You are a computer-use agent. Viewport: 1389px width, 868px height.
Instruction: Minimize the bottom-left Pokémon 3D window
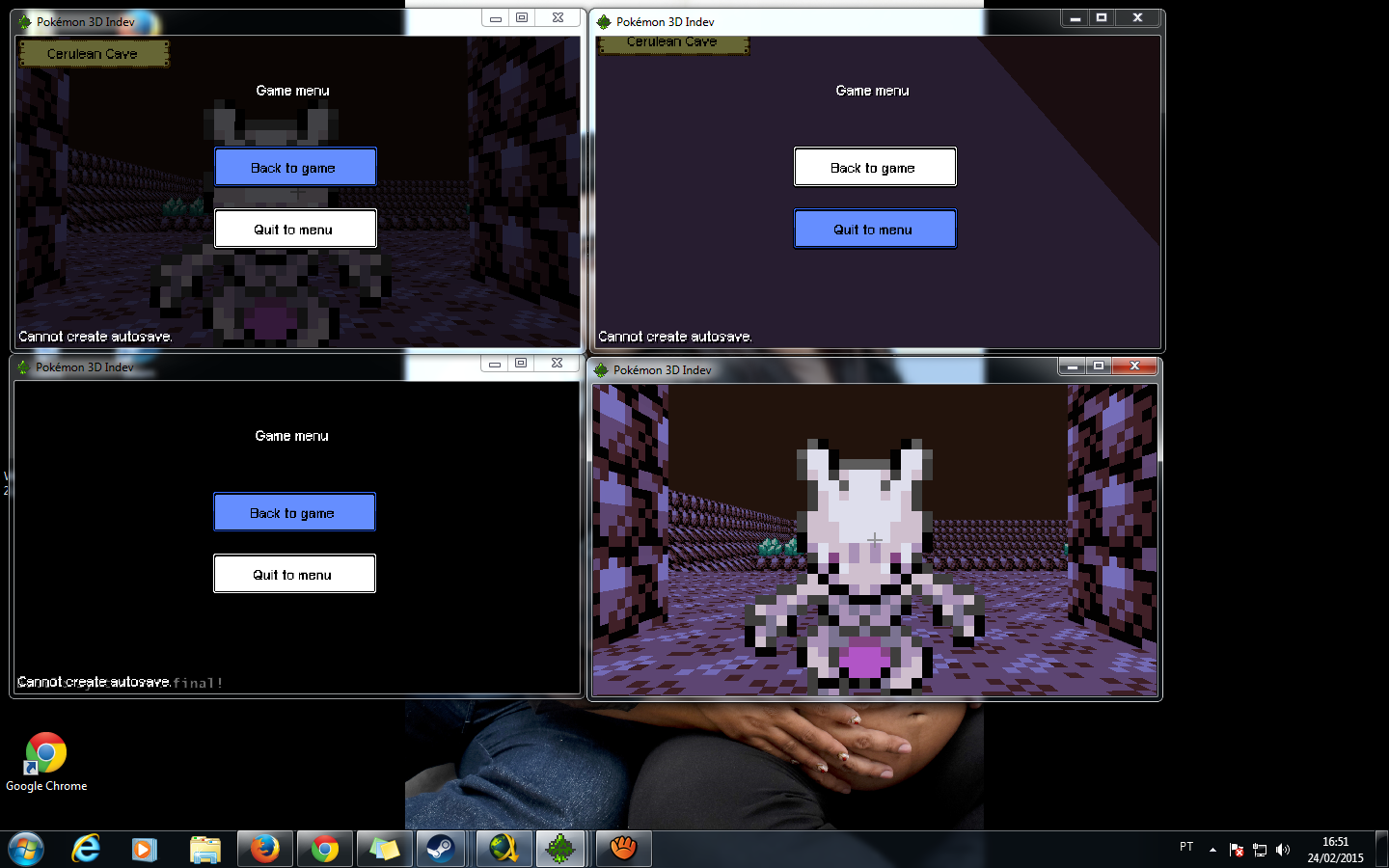[494, 364]
